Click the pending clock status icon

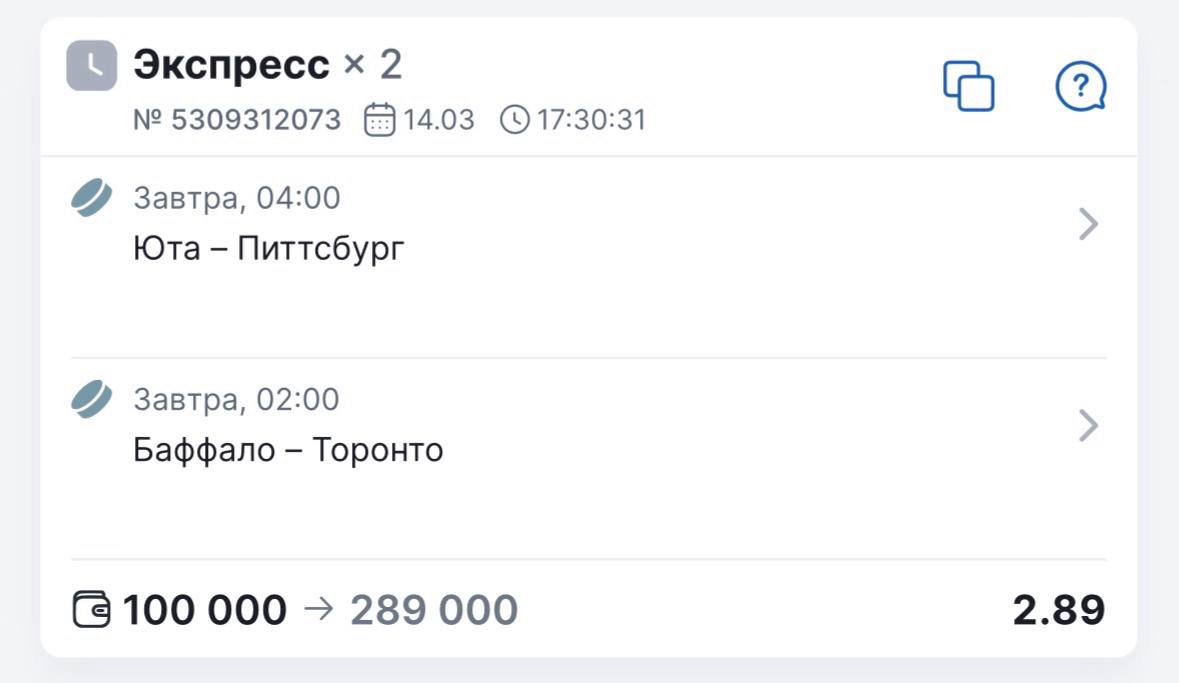pos(91,66)
